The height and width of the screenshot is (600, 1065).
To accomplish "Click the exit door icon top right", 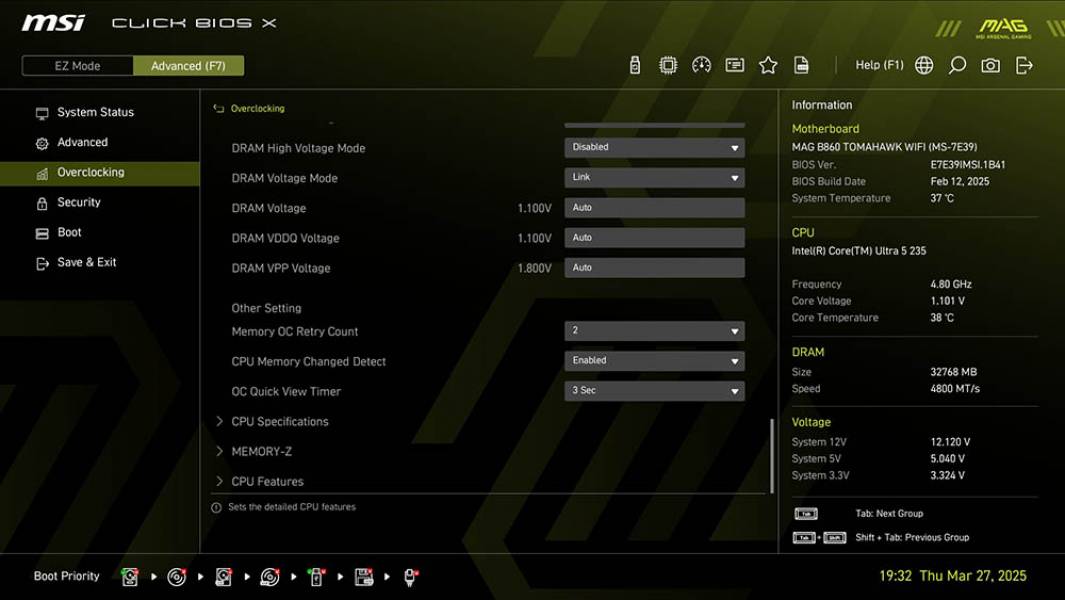I will 1024,65.
